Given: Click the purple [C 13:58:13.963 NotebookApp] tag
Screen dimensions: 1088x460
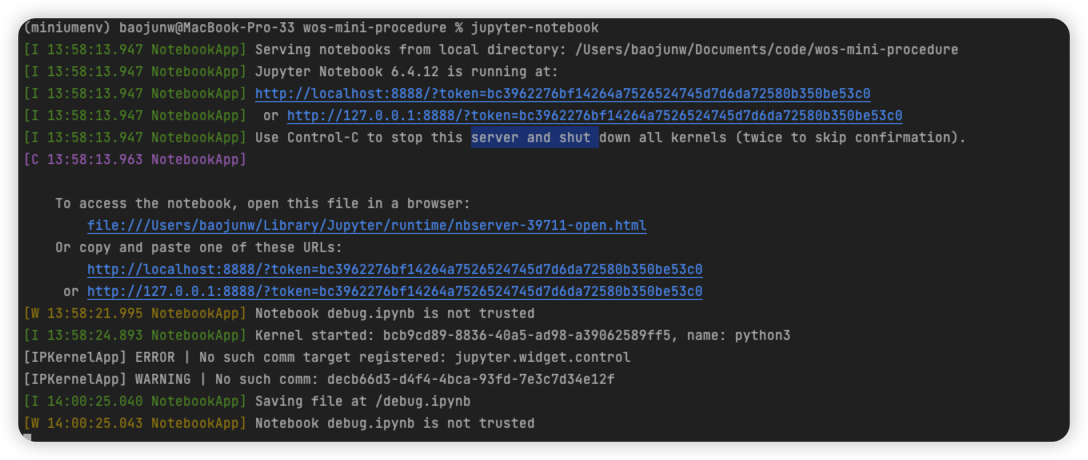Looking at the screenshot, I should [135, 160].
